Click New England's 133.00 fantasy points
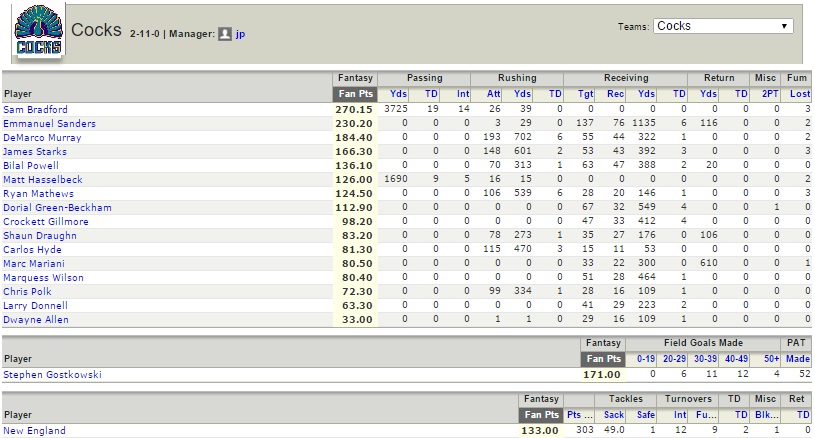 (540, 431)
